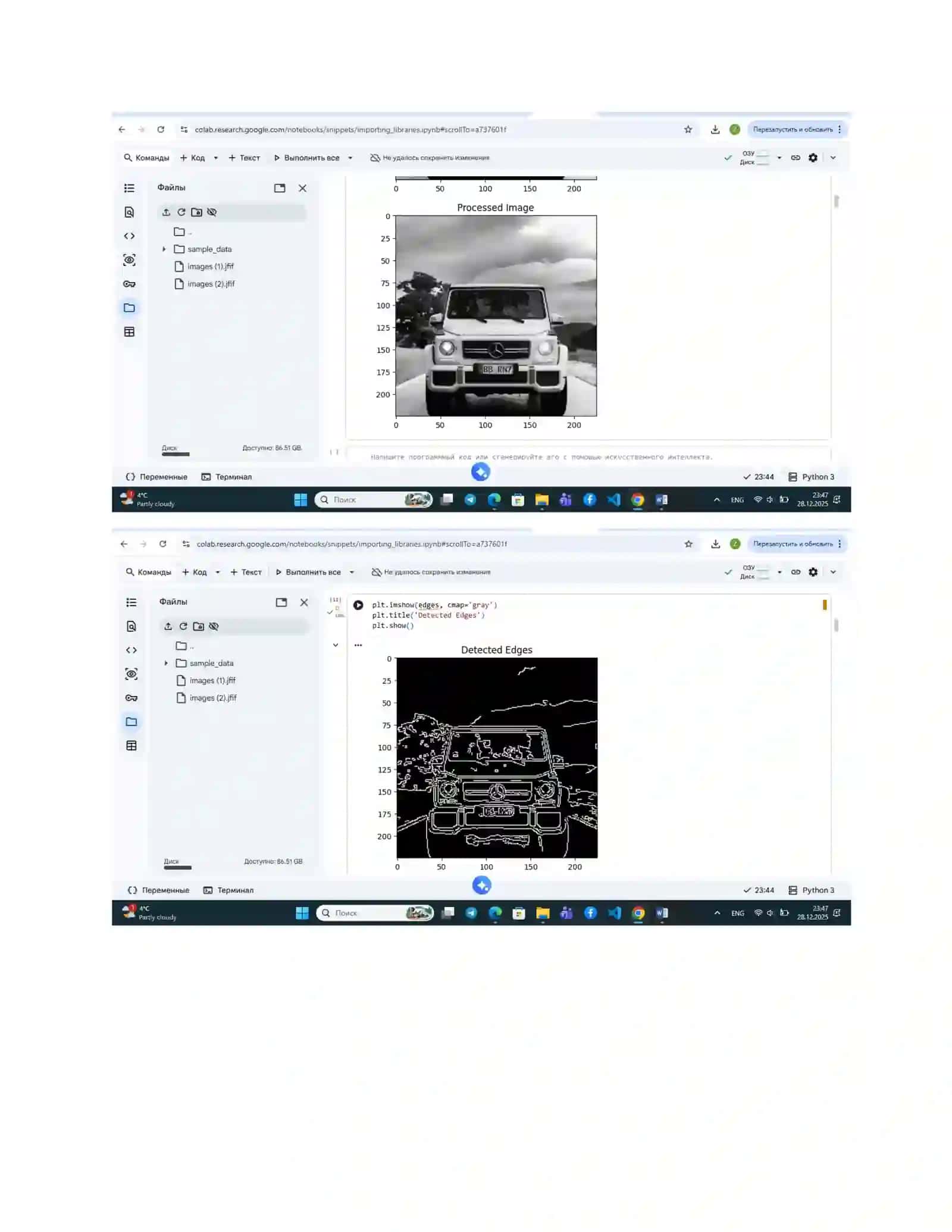Show hidden tray icons chevron in top taskbar
Screen dimensions: 952x1232
pyautogui.click(x=717, y=500)
